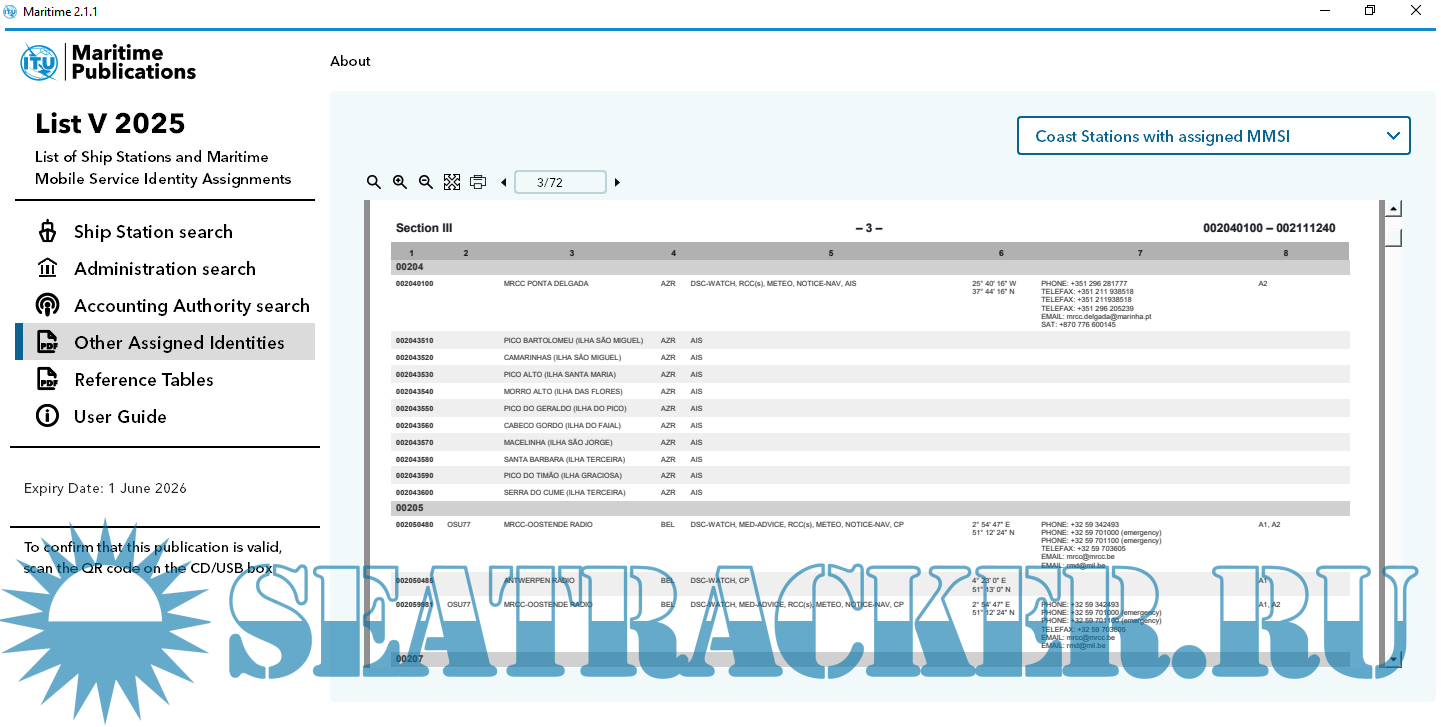Select Accounting Authority search
This screenshot has width=1441, height=727.
click(191, 306)
